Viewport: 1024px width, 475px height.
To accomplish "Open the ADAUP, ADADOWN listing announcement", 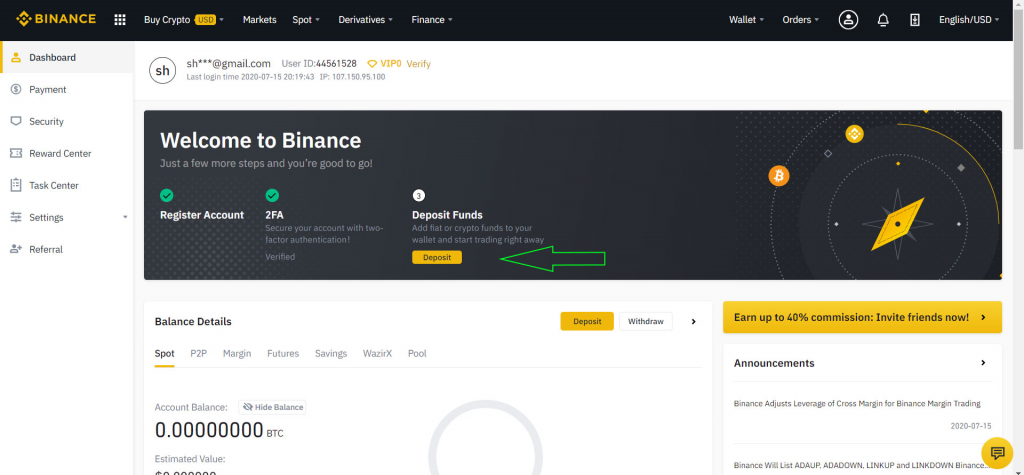I will [860, 465].
